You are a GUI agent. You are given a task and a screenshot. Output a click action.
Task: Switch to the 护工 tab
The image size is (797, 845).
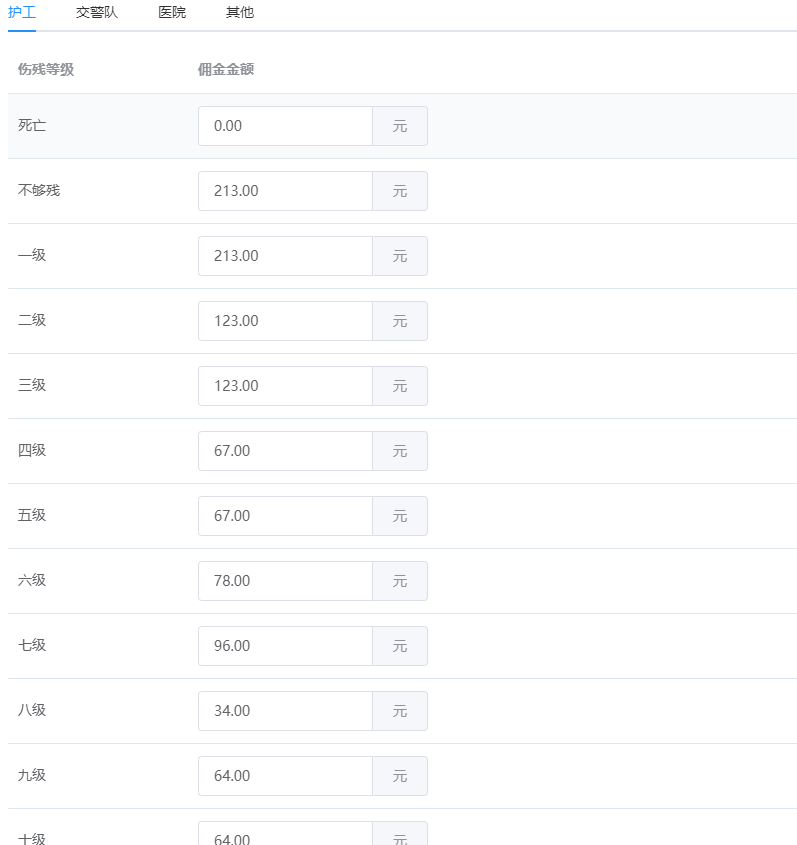click(22, 12)
